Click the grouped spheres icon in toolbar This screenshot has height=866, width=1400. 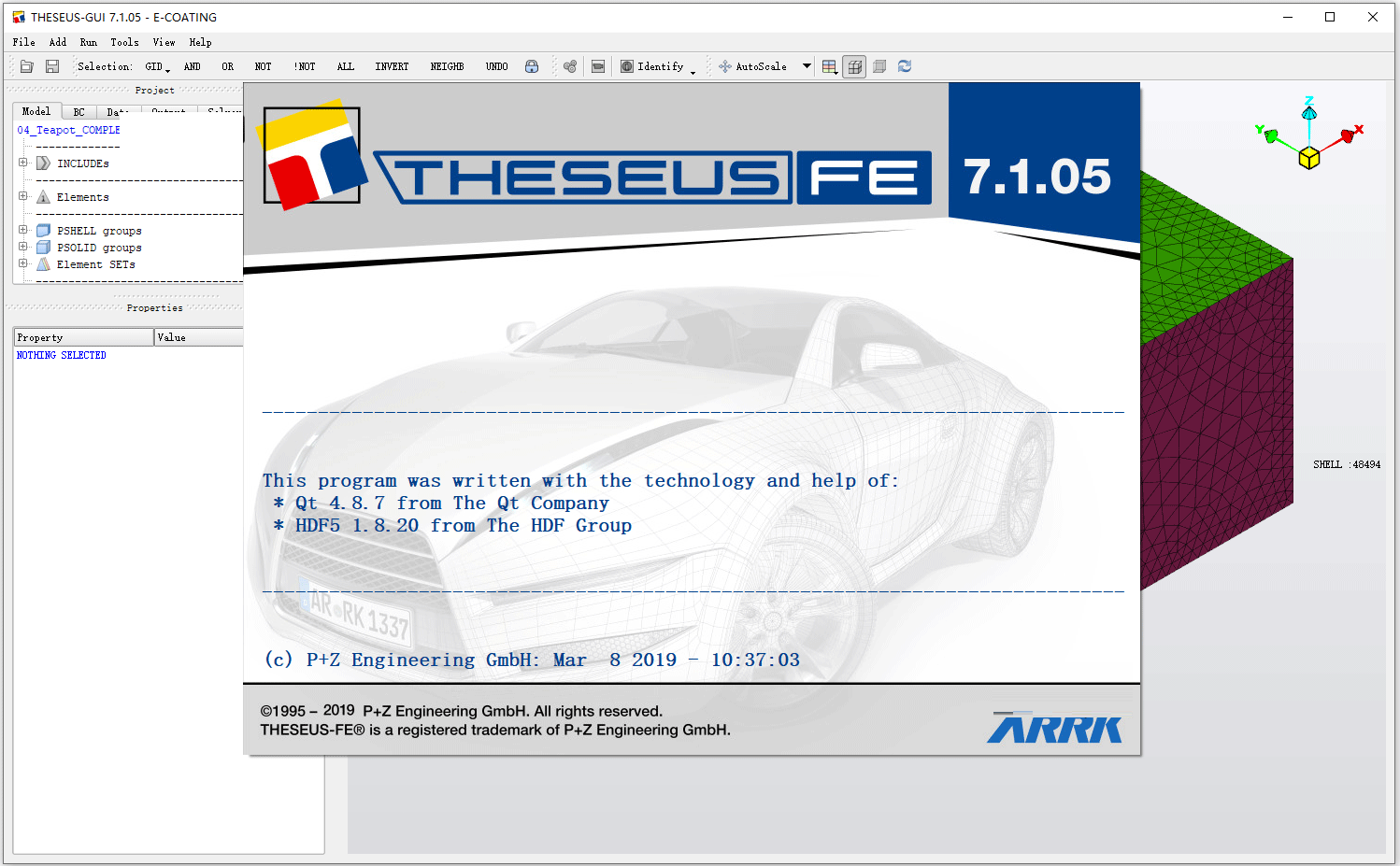[x=570, y=66]
